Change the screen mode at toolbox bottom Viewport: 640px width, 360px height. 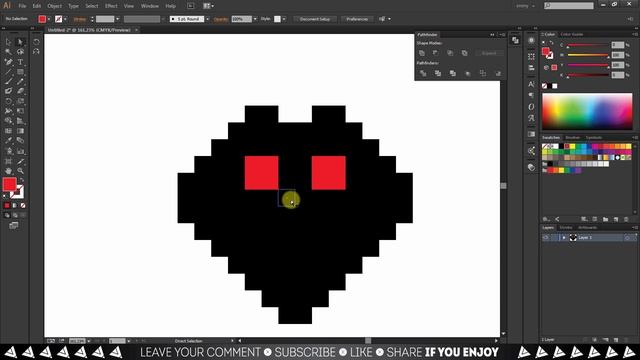(13, 225)
